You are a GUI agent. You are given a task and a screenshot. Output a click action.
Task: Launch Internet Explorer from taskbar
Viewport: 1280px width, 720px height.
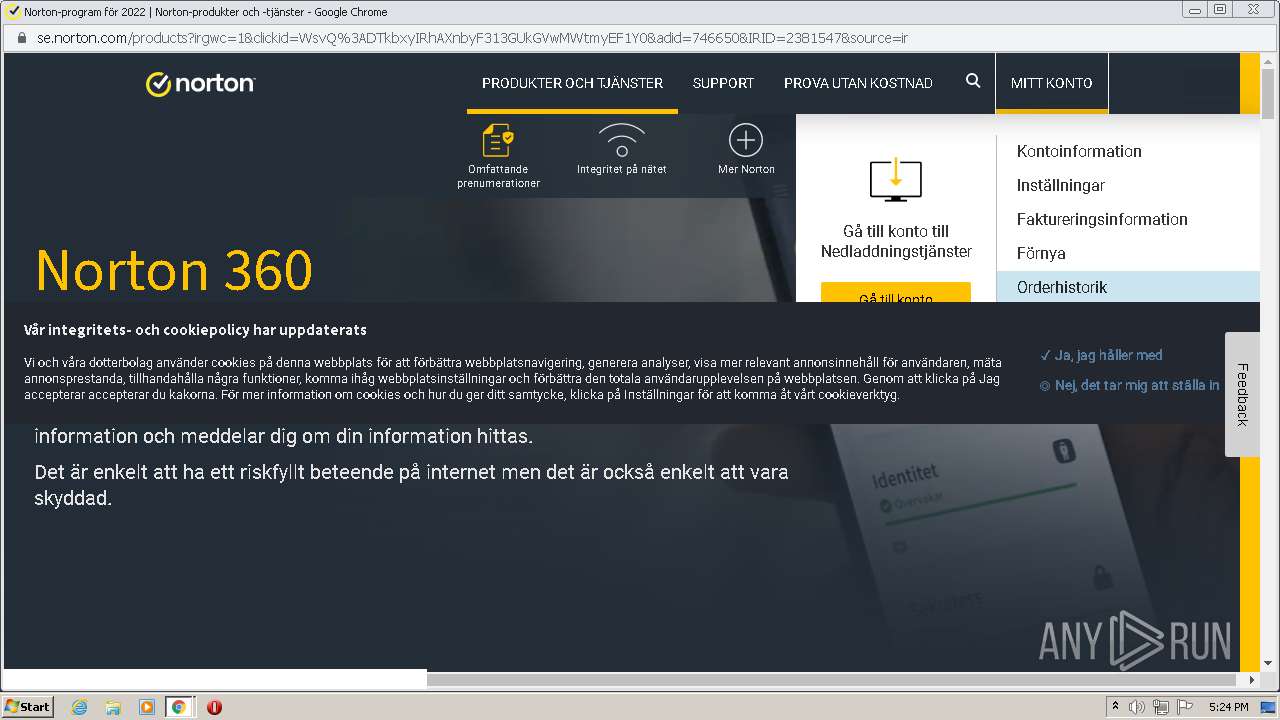79,707
